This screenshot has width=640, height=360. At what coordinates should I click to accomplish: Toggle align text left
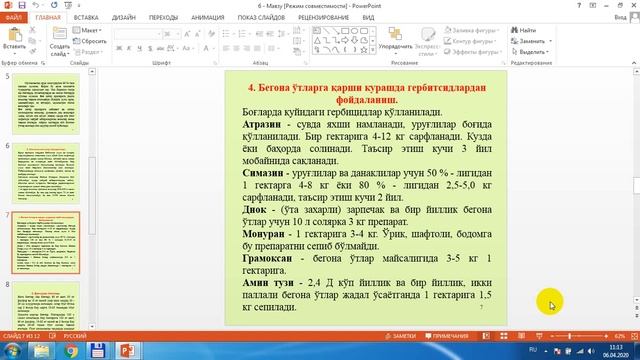pyautogui.click(x=226, y=48)
